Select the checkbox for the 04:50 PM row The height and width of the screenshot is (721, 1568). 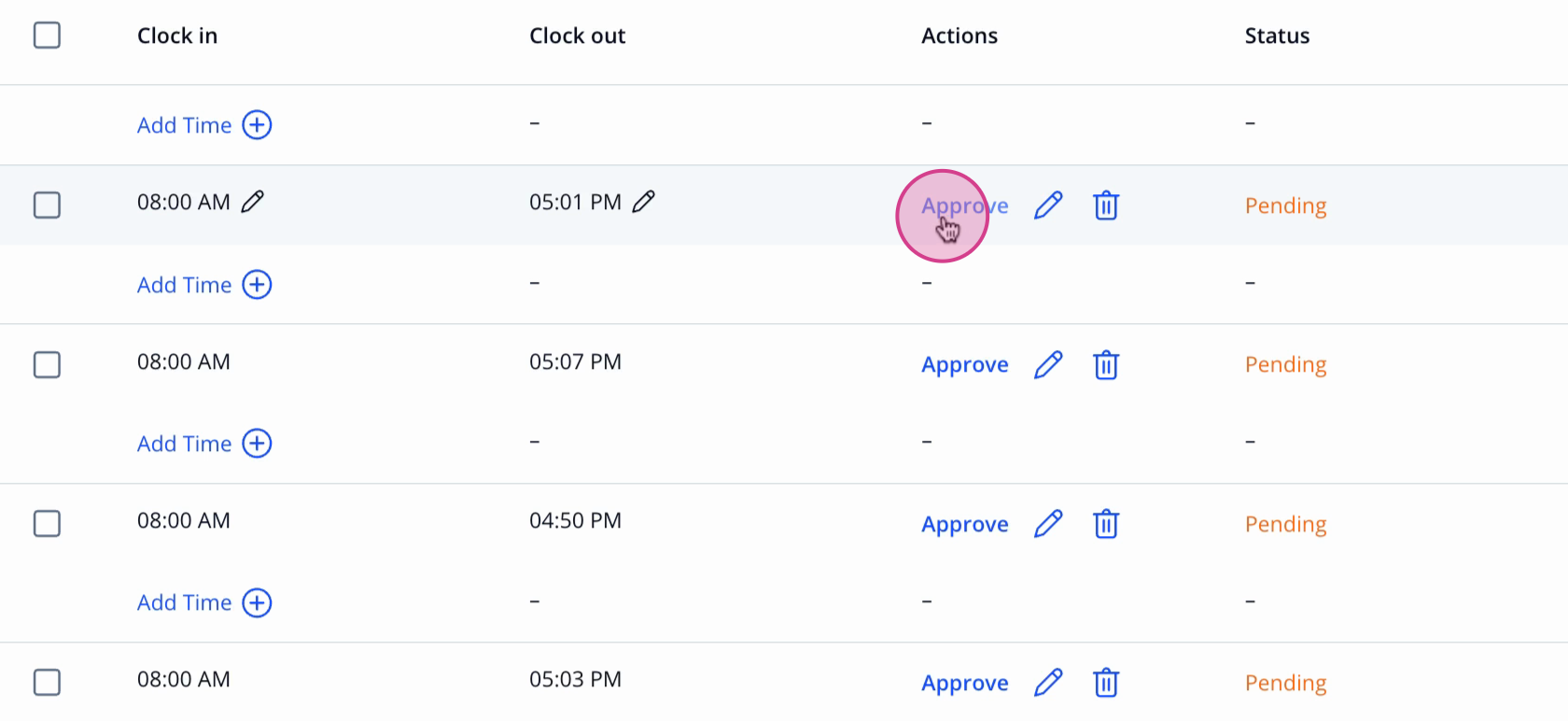pyautogui.click(x=47, y=523)
